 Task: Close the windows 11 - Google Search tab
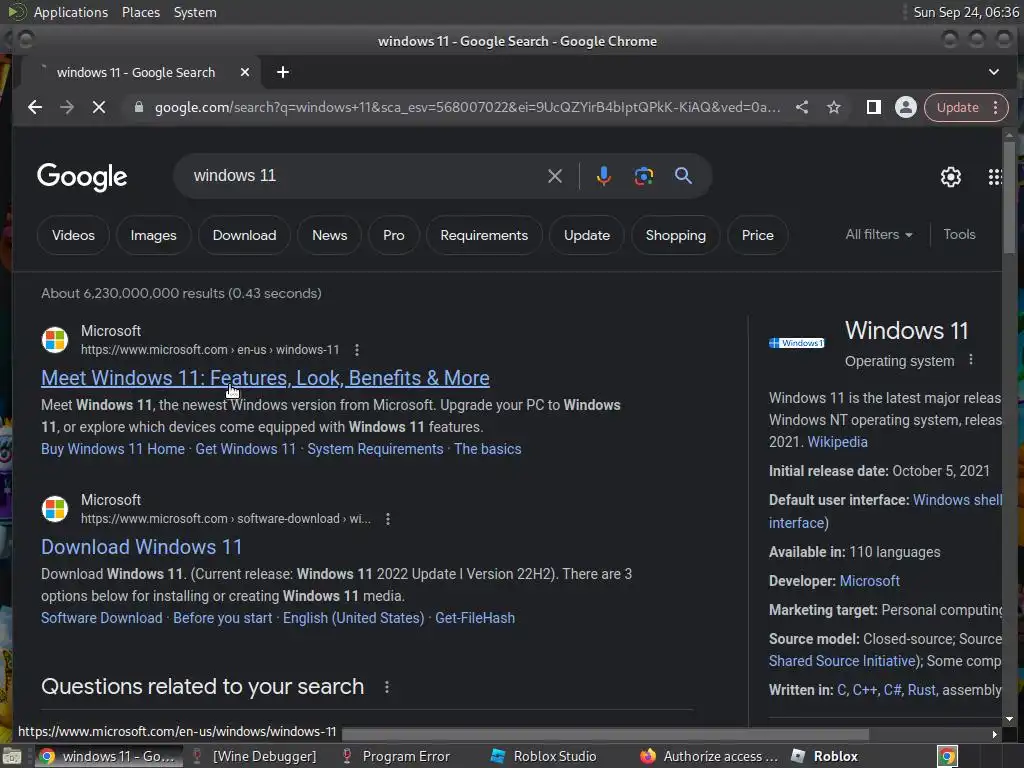click(x=245, y=72)
